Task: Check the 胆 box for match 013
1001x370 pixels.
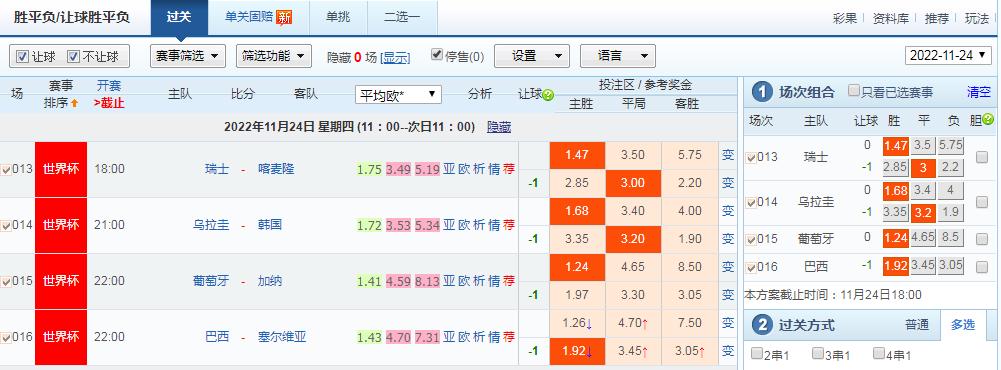Action: 982,156
